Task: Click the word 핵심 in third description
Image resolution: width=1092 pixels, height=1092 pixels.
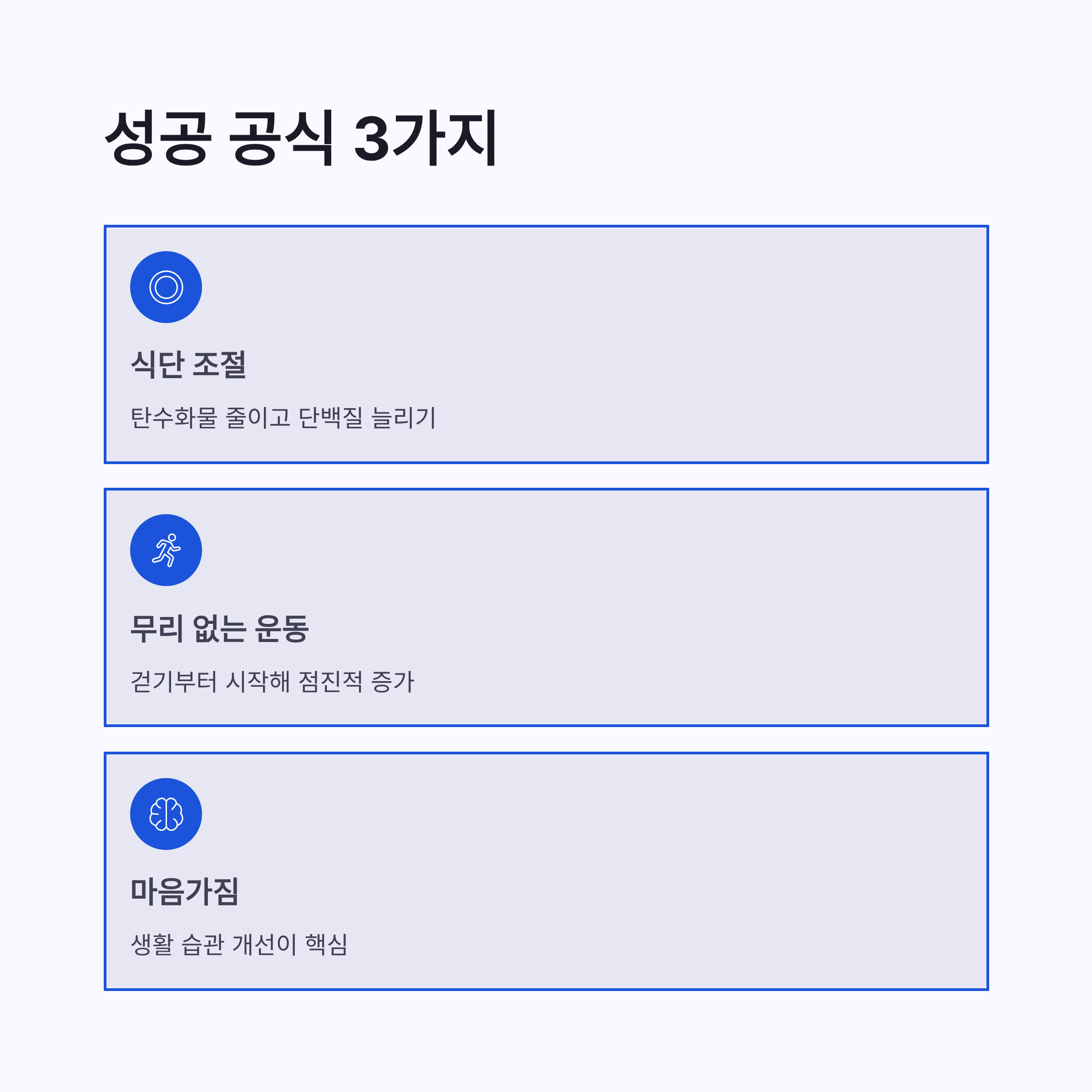Action: click(327, 945)
